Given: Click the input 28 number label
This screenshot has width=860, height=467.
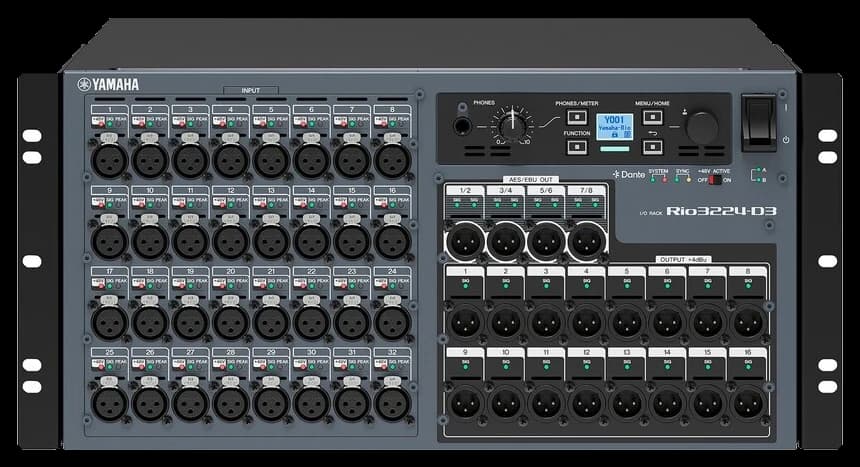Looking at the screenshot, I should [231, 352].
